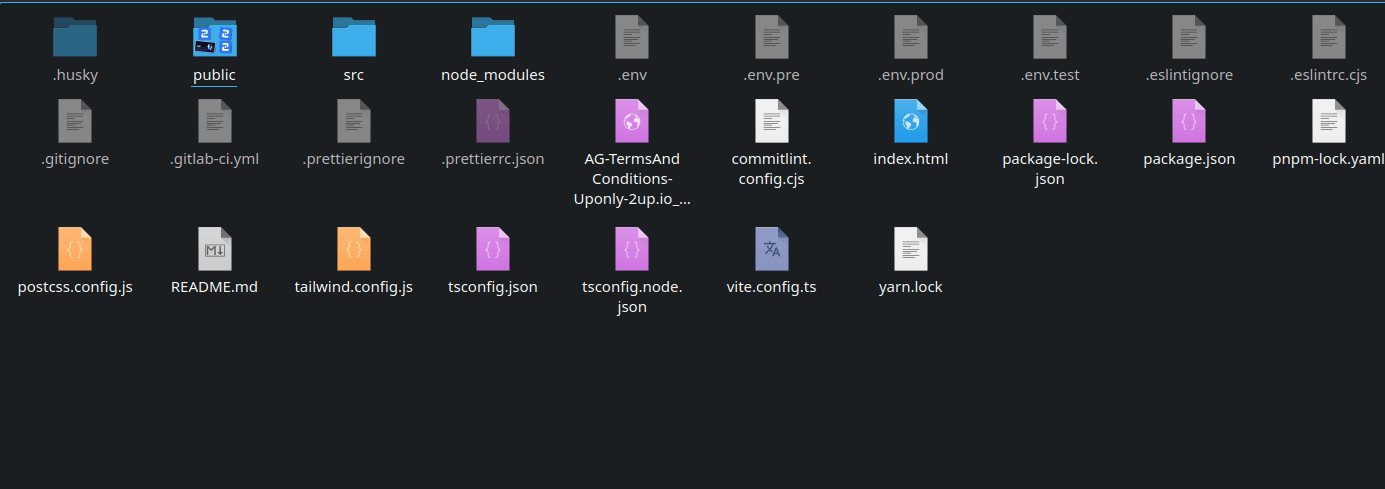Click the .prettierrc.json file icon
Image resolution: width=1385 pixels, height=489 pixels.
tap(492, 122)
